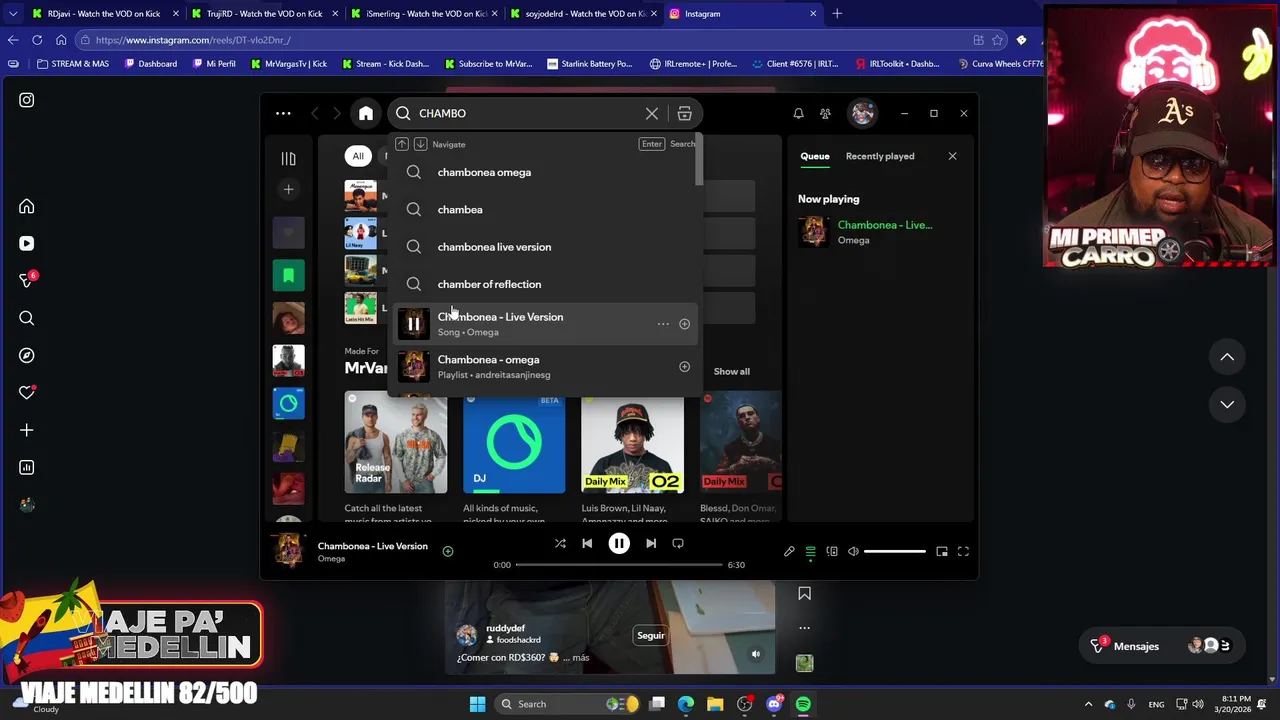Switch to the Queue tab

click(x=815, y=156)
